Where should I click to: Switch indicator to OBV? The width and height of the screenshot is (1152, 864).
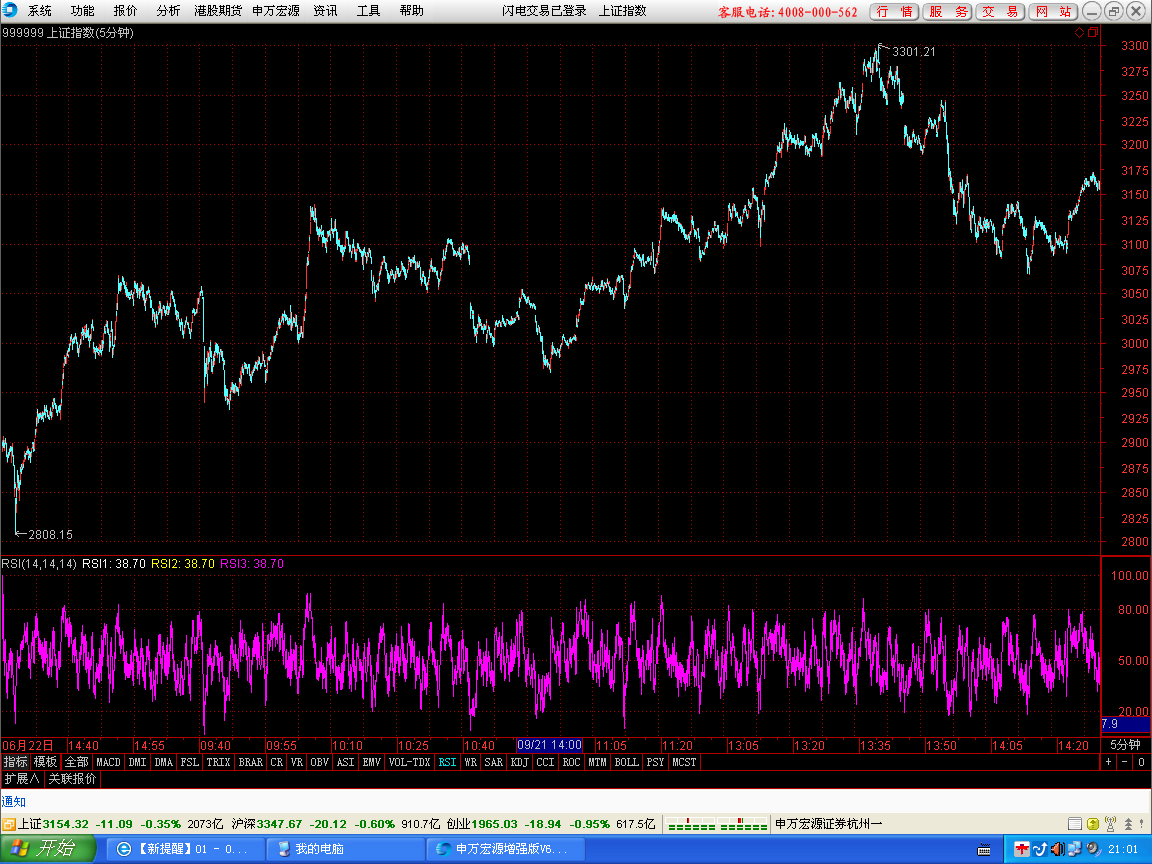320,762
